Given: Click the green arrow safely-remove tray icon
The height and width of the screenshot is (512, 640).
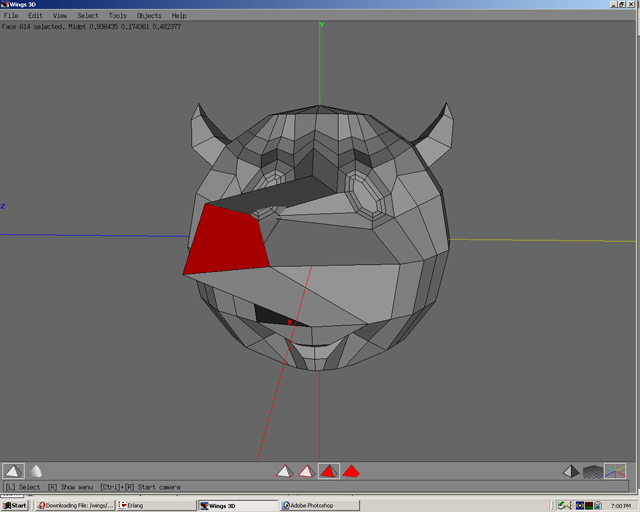Looking at the screenshot, I should [562, 505].
